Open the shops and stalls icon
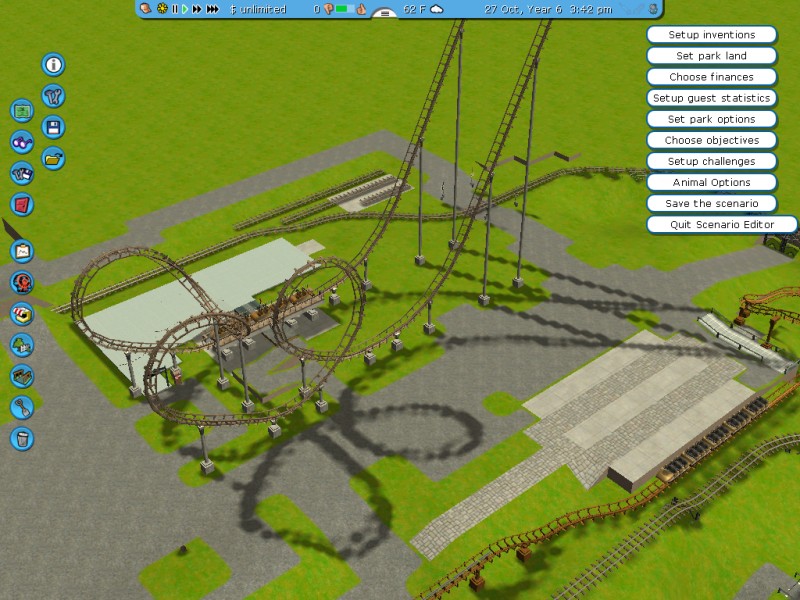 coord(22,314)
